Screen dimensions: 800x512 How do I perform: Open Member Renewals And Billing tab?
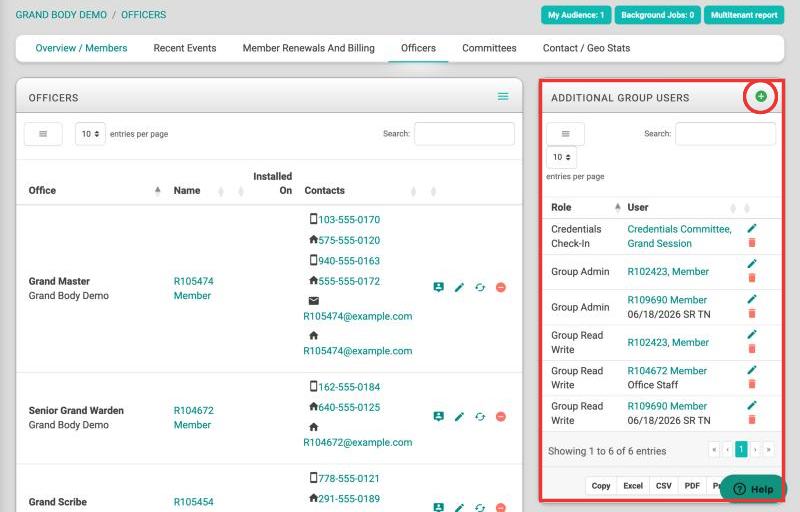click(x=308, y=48)
